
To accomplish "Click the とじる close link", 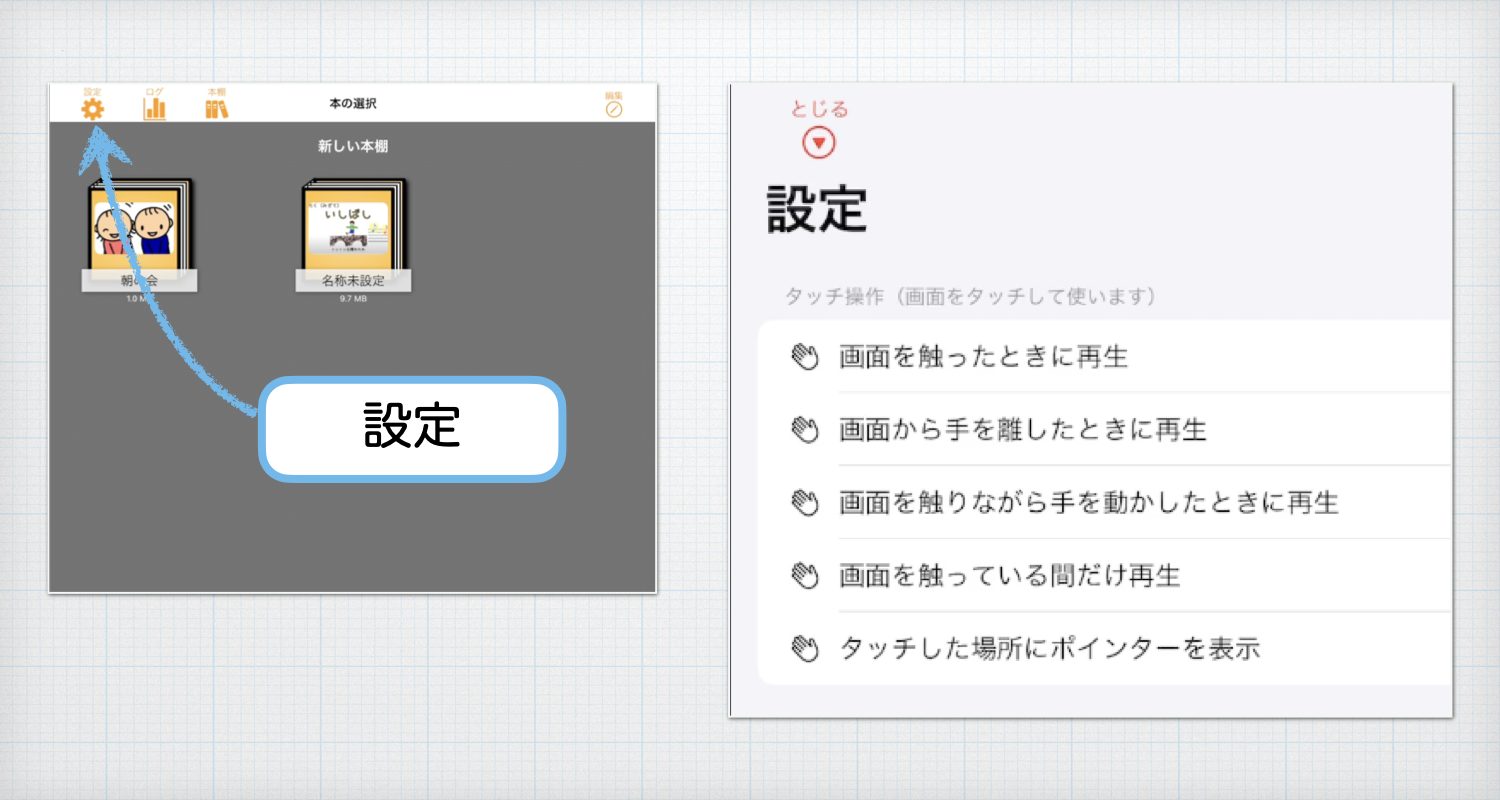I will 818,110.
